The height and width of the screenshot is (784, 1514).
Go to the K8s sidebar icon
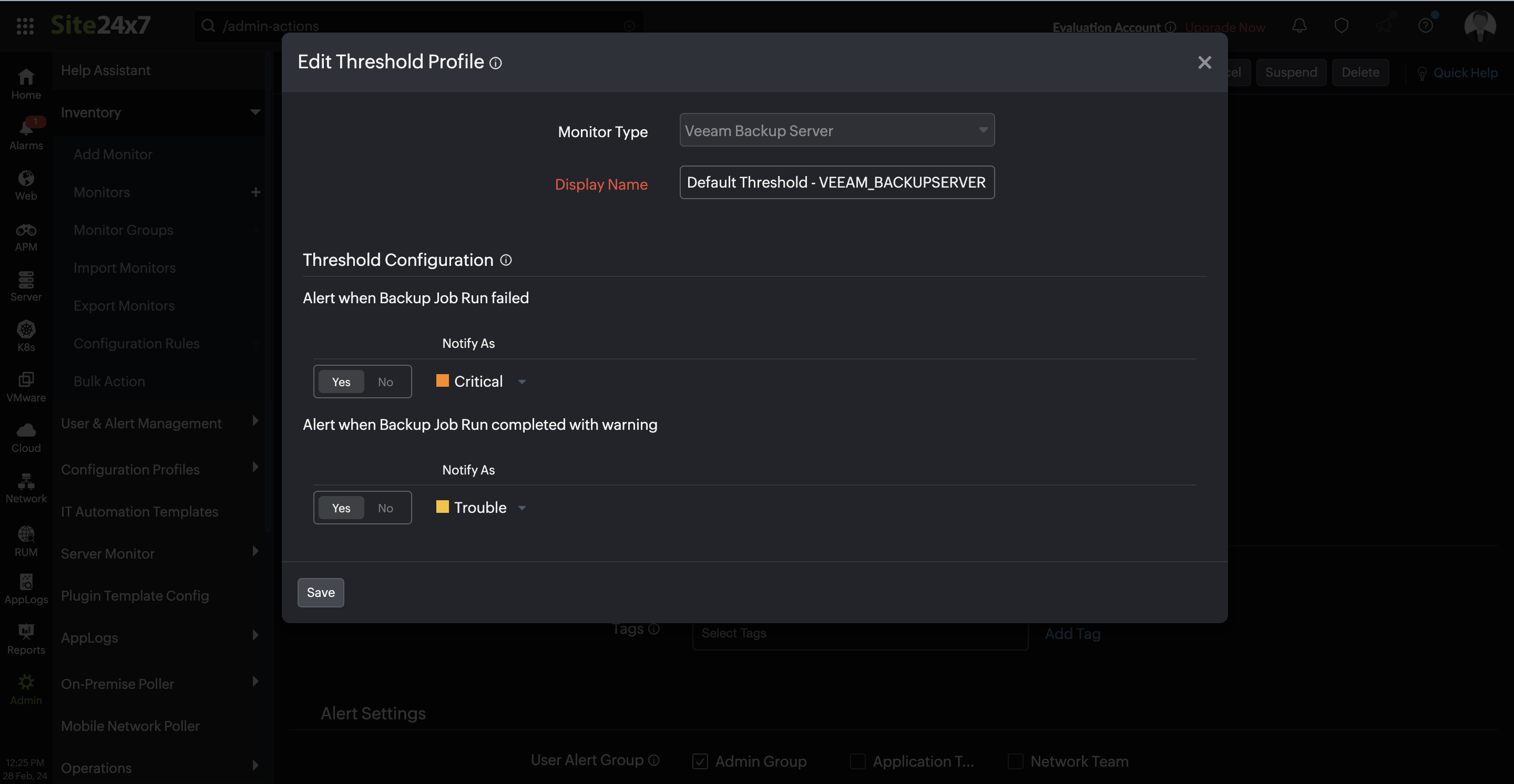[x=26, y=330]
